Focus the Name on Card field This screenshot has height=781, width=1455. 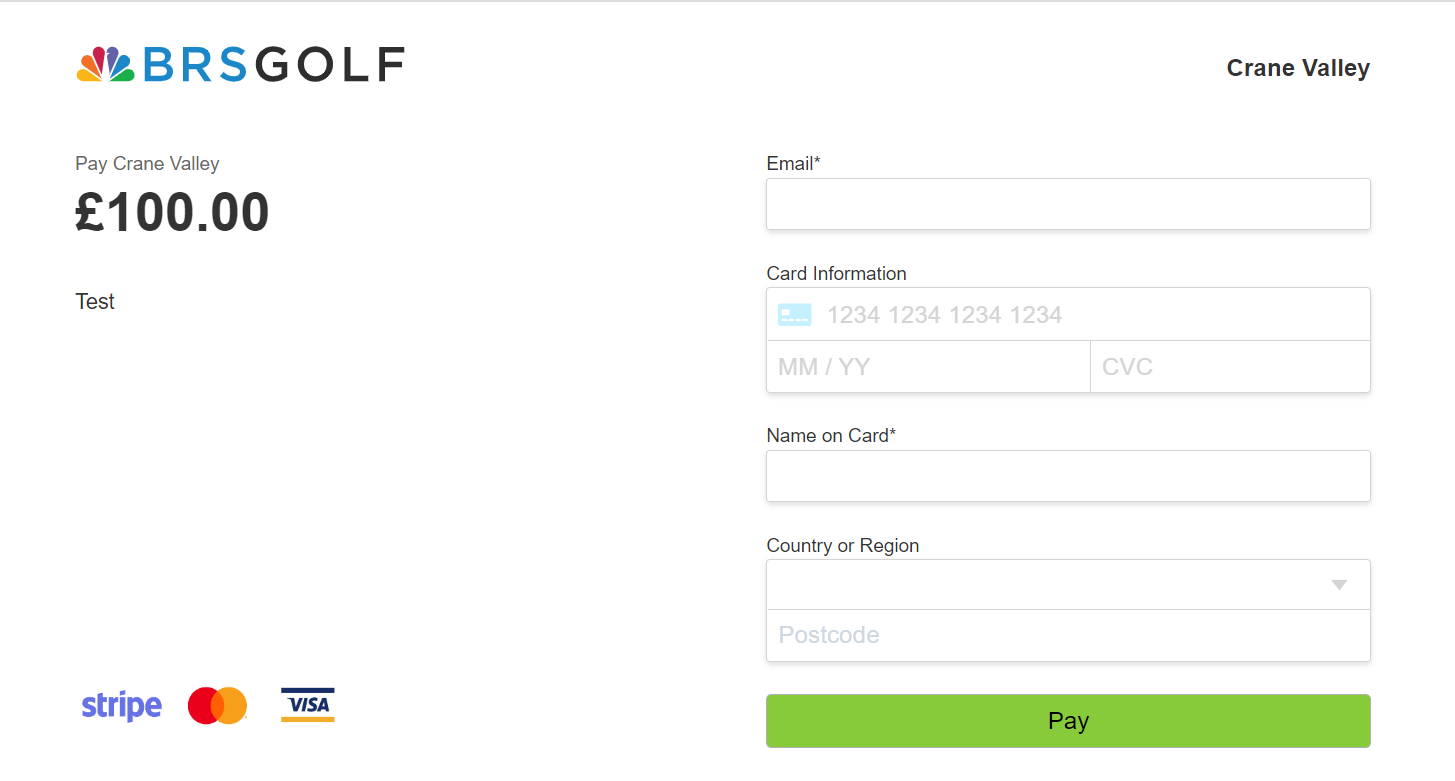(1068, 476)
